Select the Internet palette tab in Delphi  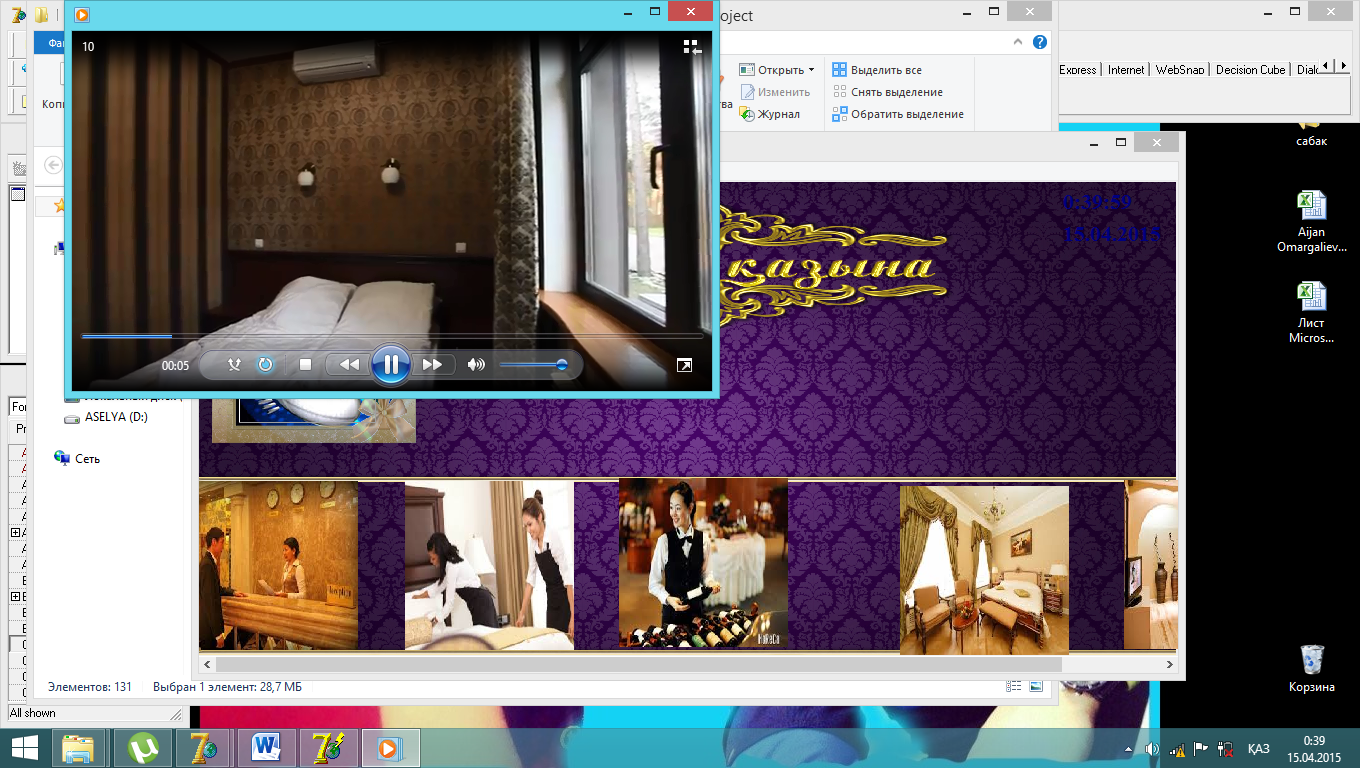point(1126,70)
